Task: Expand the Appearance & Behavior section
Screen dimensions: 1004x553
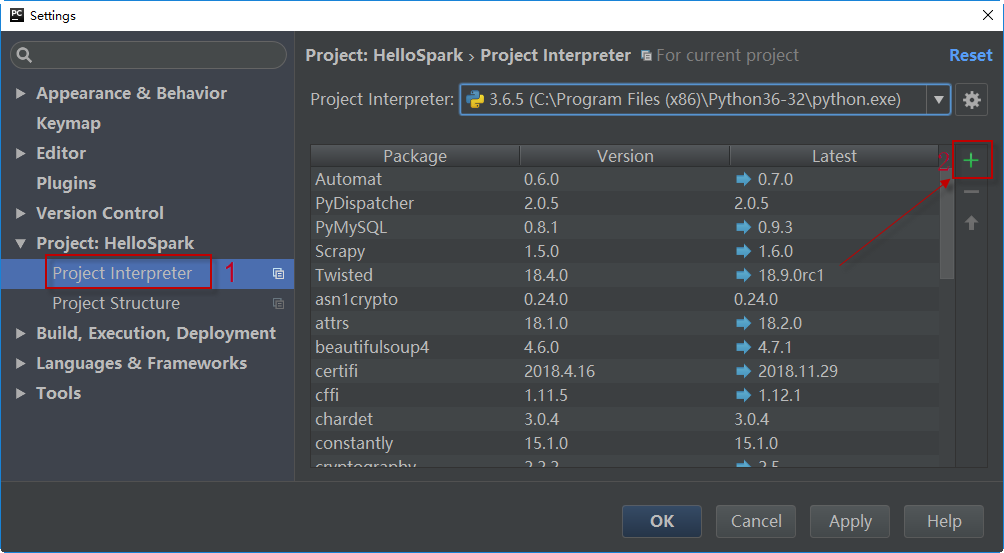Action: (x=21, y=94)
